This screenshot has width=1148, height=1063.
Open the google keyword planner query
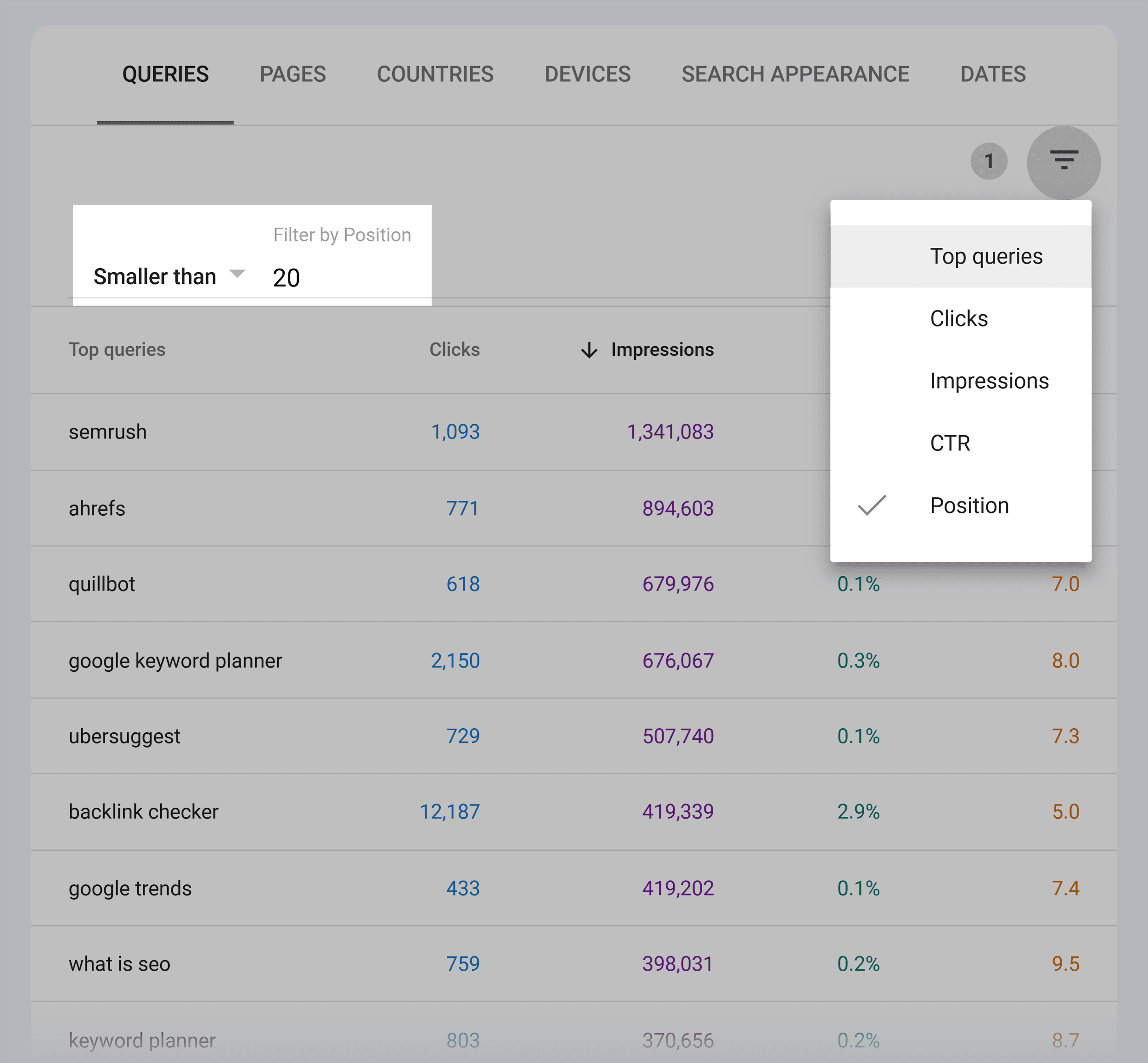pyautogui.click(x=175, y=660)
